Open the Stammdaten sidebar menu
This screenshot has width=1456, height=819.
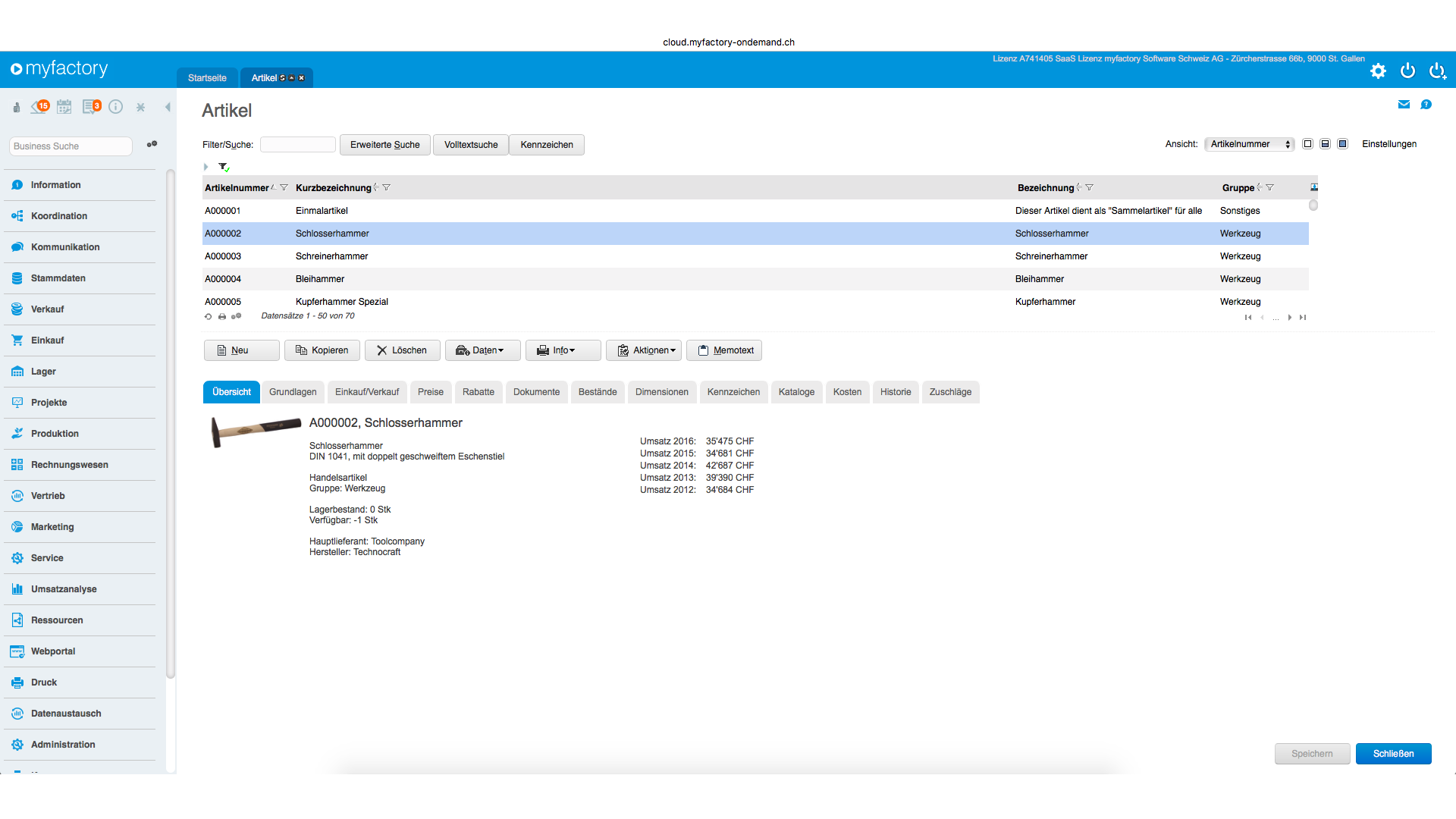coord(58,278)
